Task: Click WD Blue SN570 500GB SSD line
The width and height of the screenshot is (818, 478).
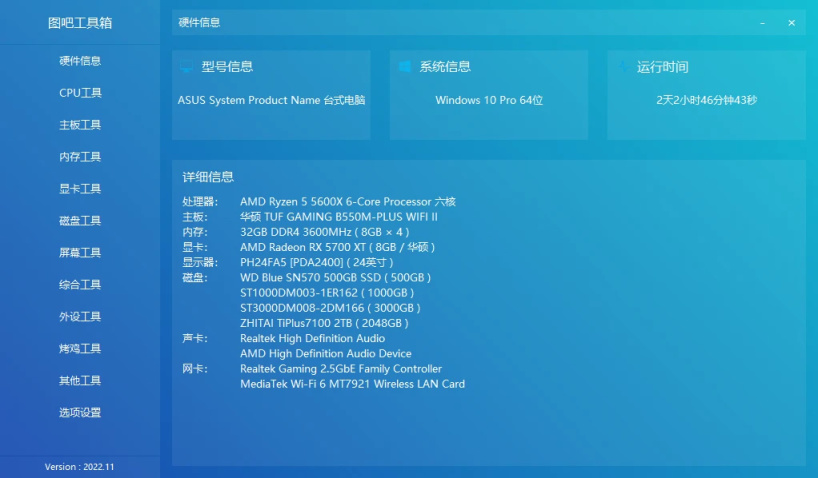Action: pyautogui.click(x=335, y=277)
